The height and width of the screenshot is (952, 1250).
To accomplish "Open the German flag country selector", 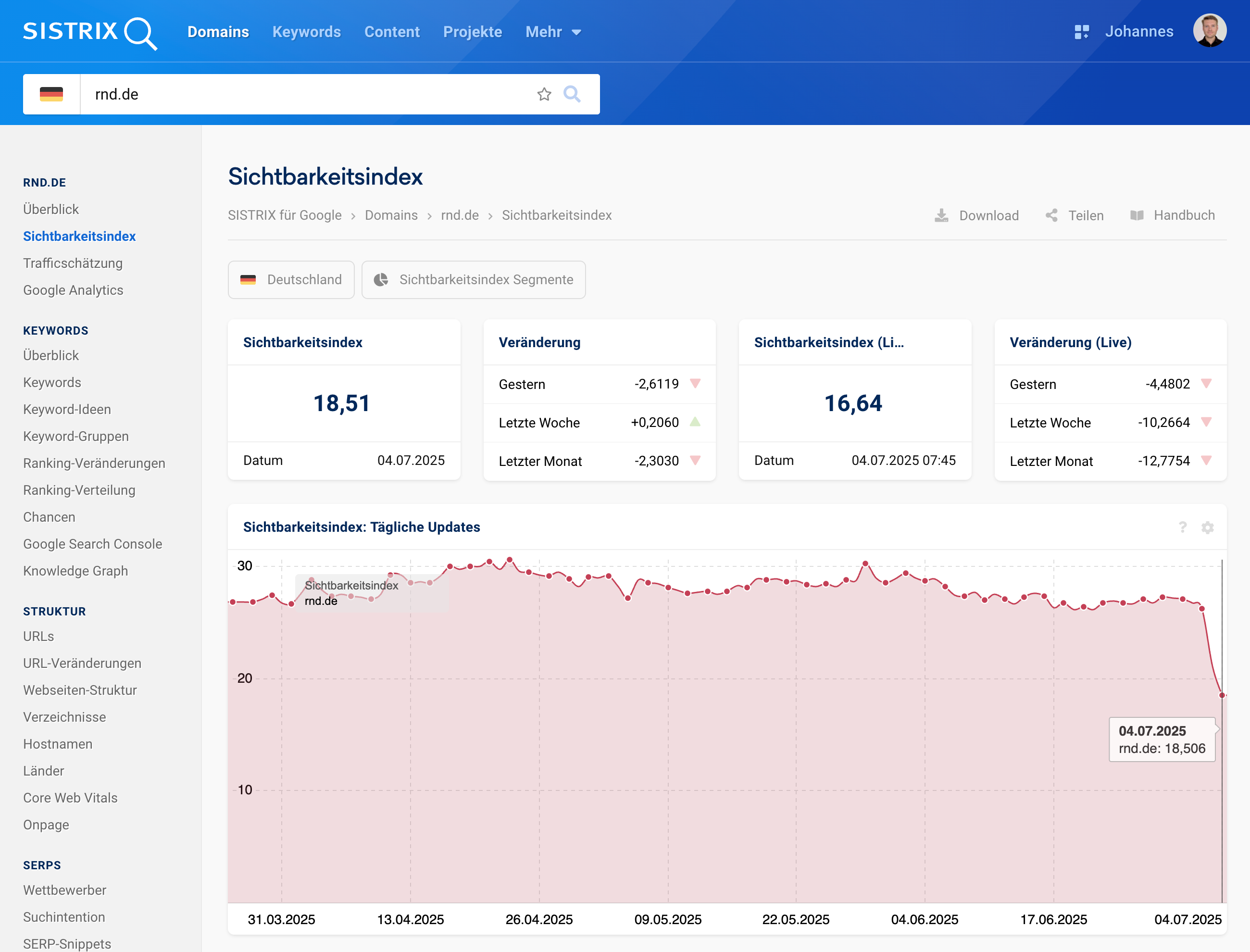I will pos(51,94).
